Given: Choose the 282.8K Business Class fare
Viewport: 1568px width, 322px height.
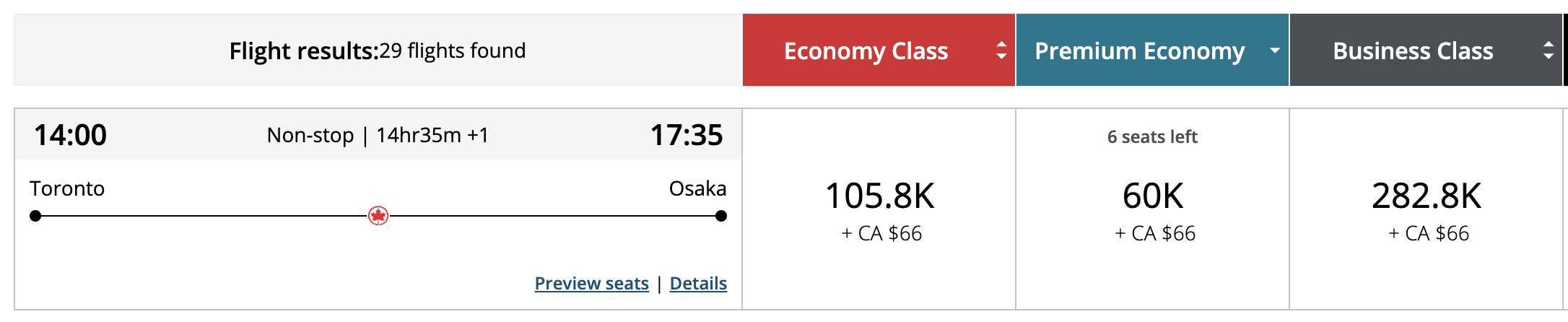Looking at the screenshot, I should tap(1427, 196).
